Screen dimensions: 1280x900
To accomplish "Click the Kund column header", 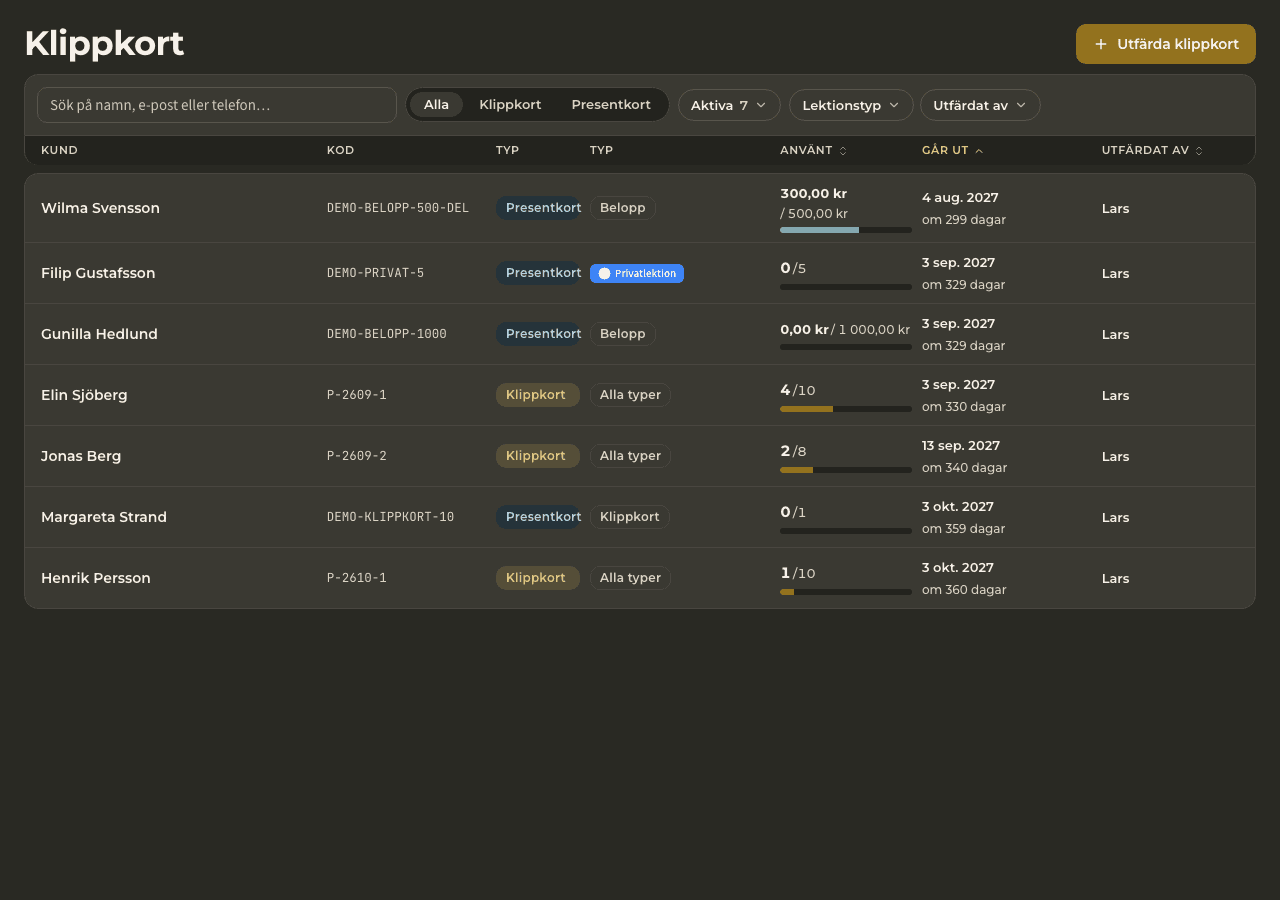I will point(59,151).
